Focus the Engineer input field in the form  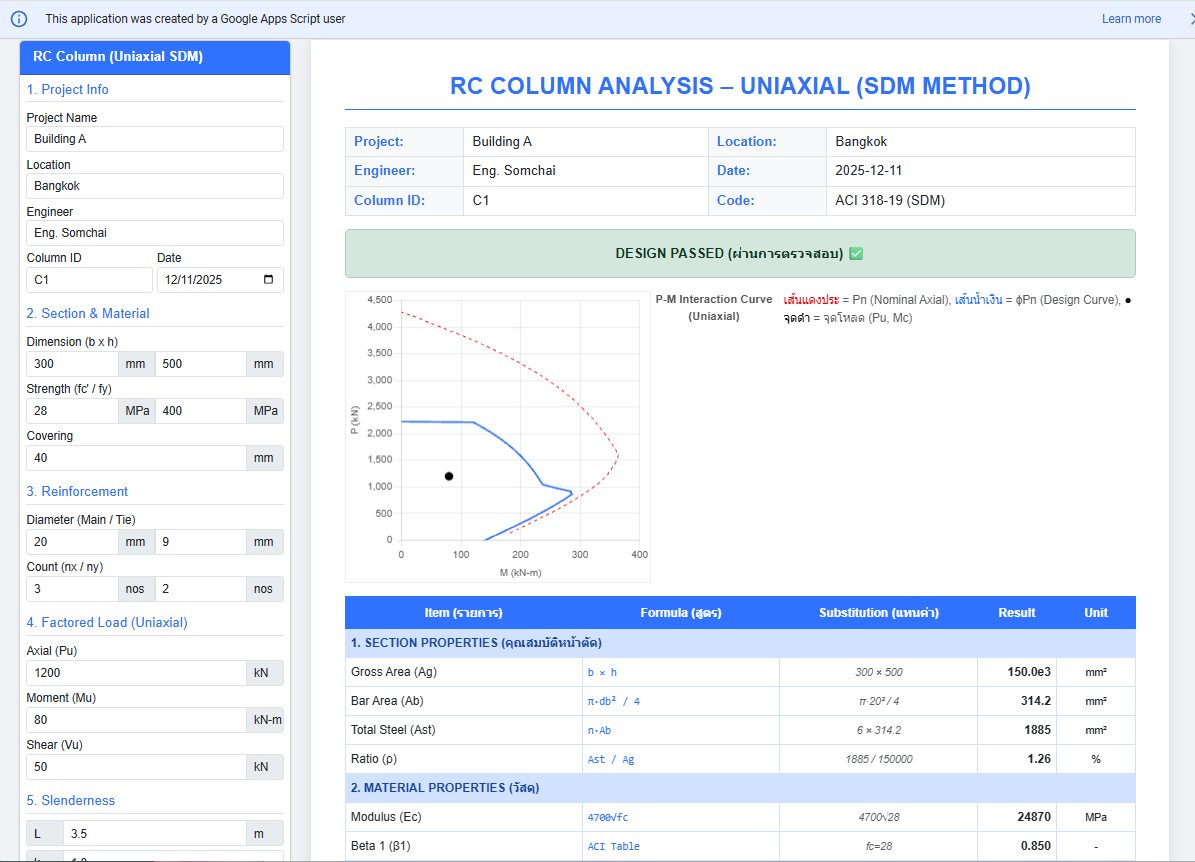click(155, 233)
